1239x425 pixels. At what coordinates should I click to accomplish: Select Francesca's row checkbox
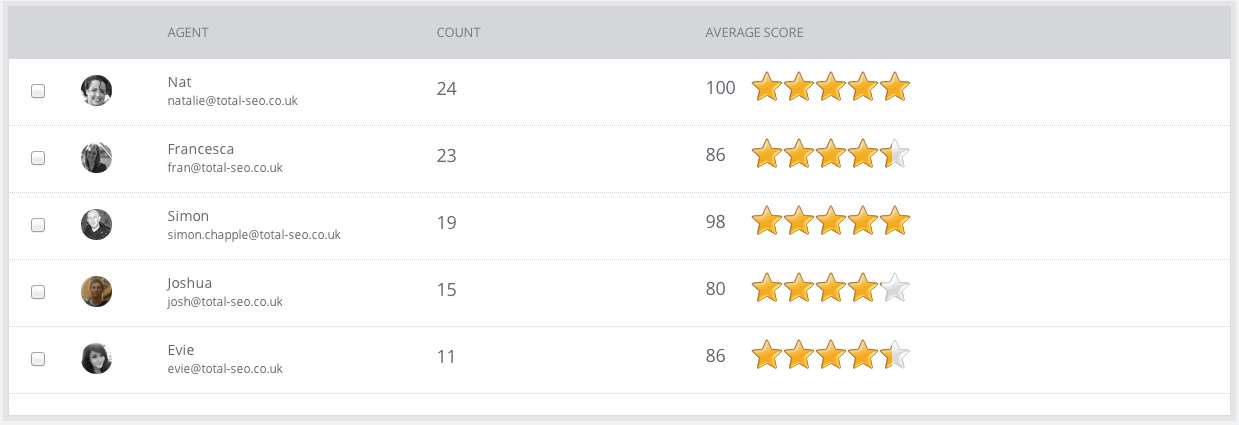(38, 158)
